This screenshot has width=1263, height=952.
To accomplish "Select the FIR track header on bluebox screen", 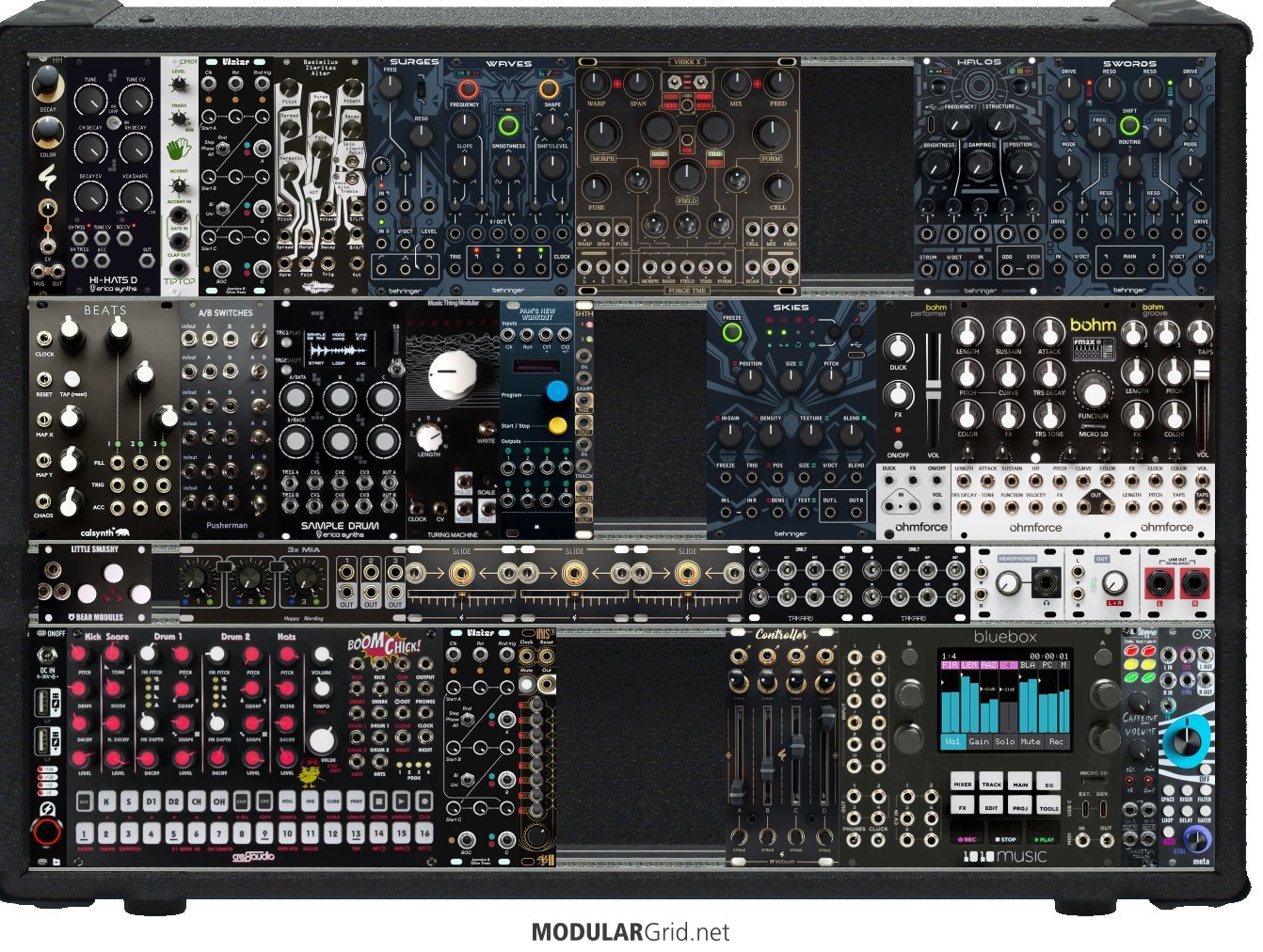I will coord(951,665).
